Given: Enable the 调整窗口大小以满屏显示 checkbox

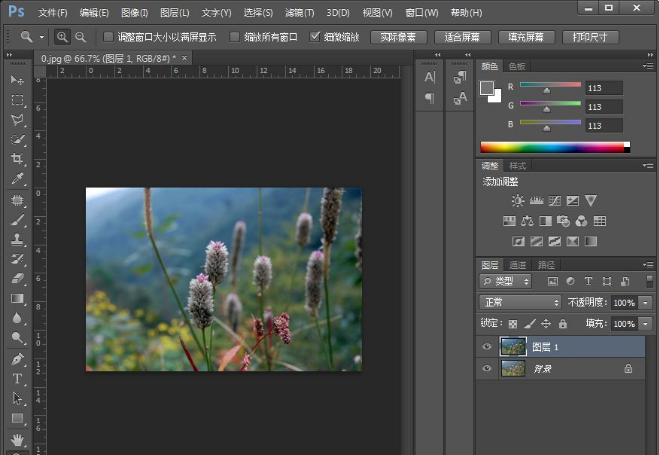Looking at the screenshot, I should click(109, 37).
